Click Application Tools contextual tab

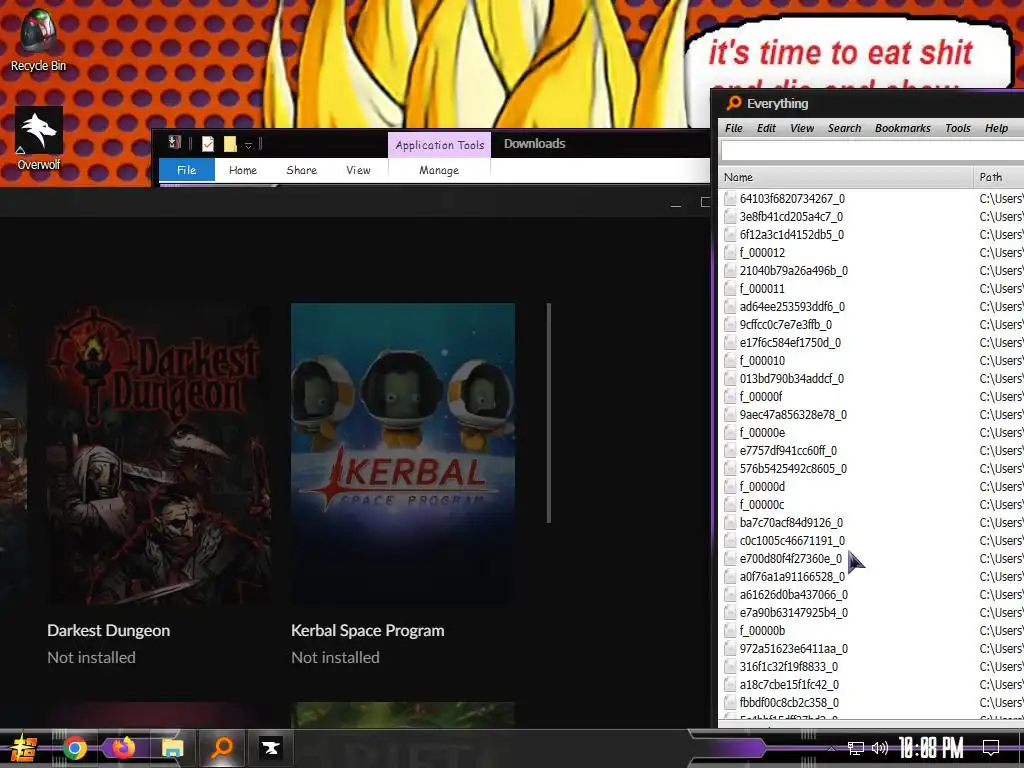[x=440, y=145]
